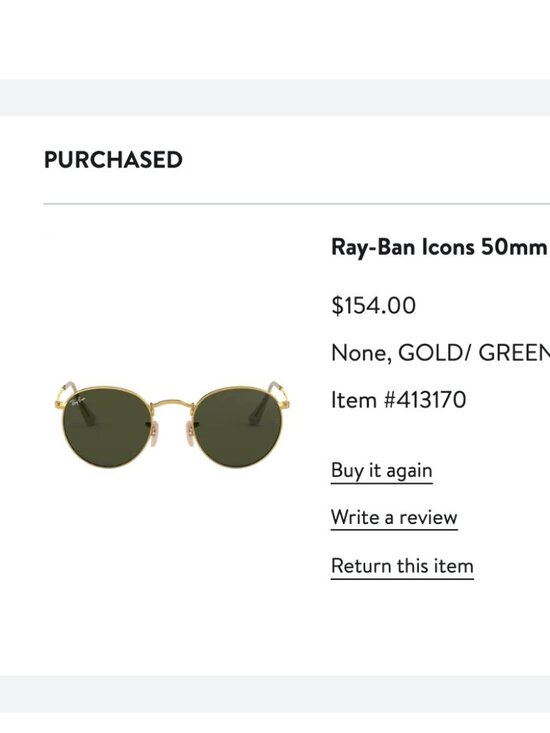Viewport: 550px width, 733px height.
Task: Open the Ray-Ban sunglasses product thumbnail
Action: pos(173,424)
